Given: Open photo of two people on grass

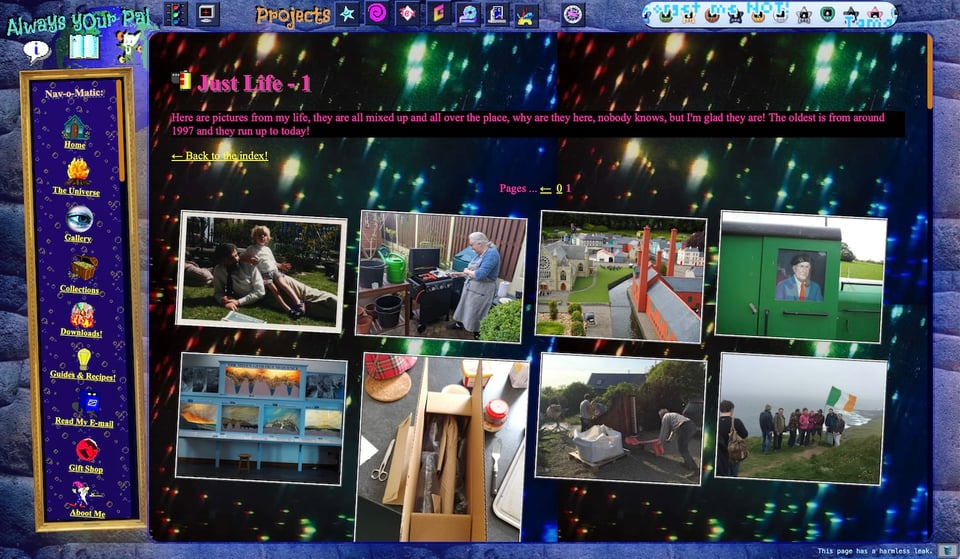Looking at the screenshot, I should tap(261, 271).
